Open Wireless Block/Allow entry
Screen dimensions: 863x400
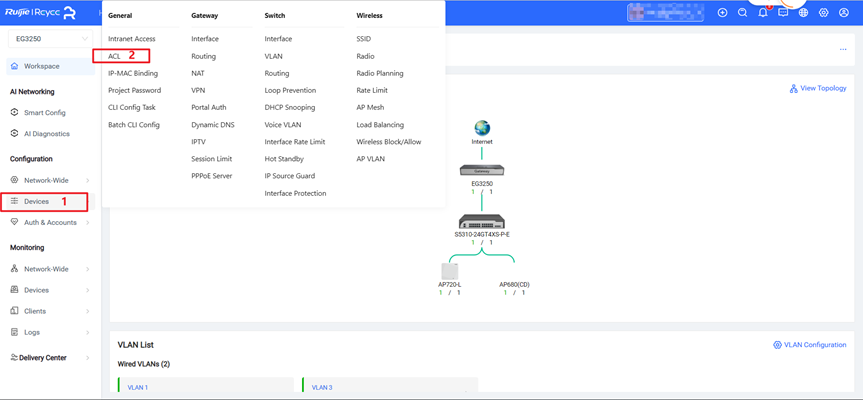[x=389, y=142]
